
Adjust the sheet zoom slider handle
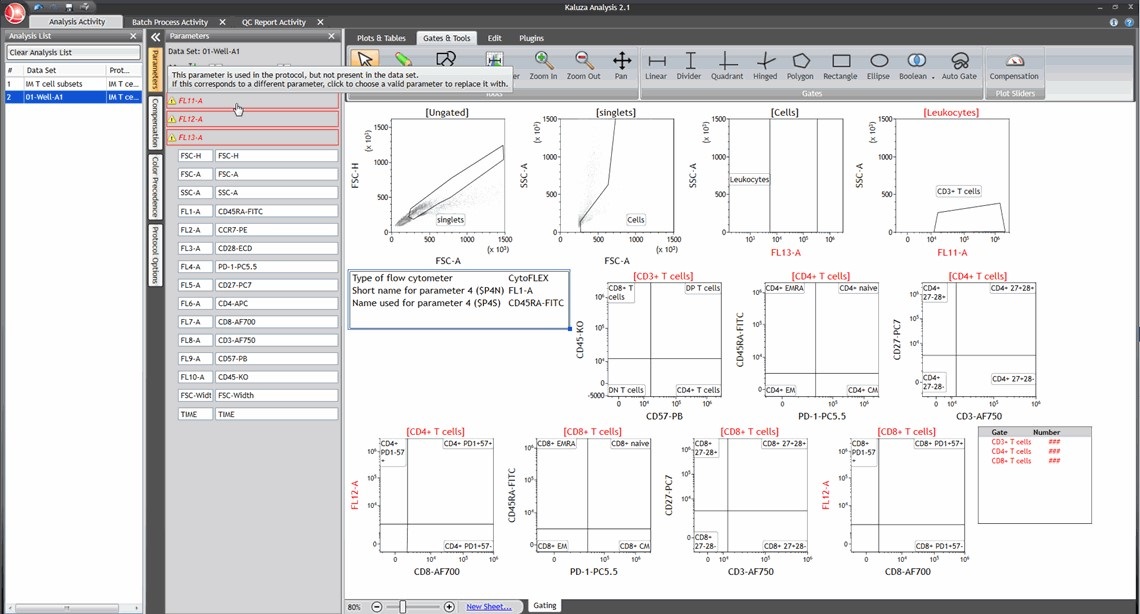(x=403, y=607)
